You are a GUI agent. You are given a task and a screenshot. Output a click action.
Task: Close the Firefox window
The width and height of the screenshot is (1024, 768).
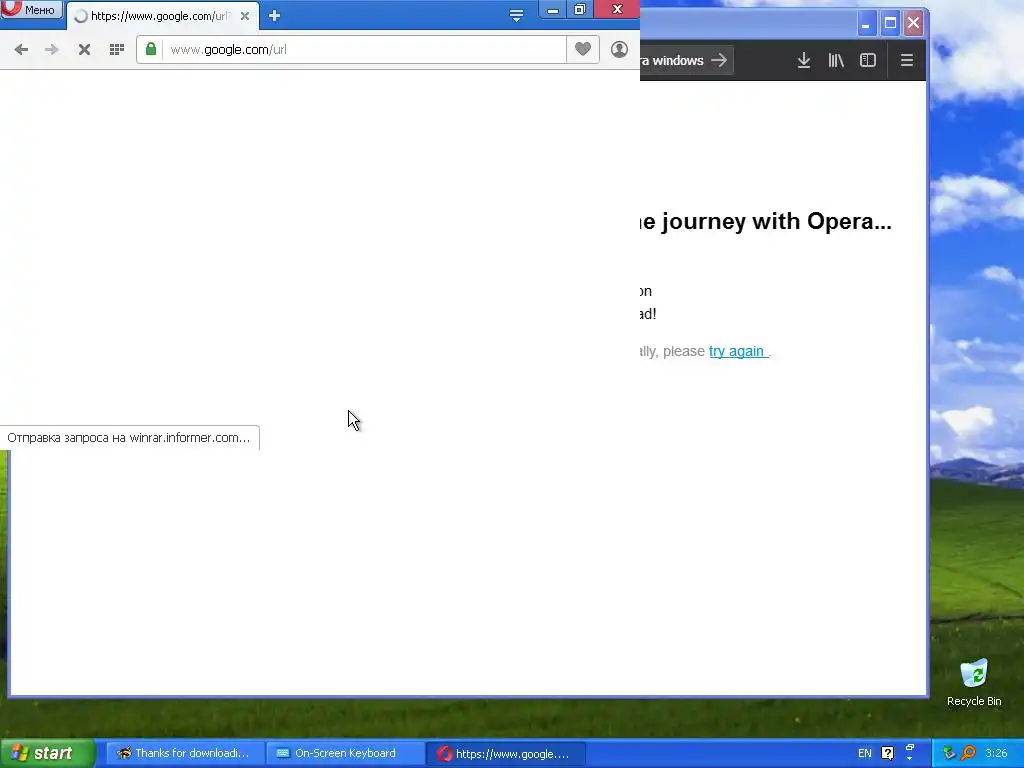[914, 24]
